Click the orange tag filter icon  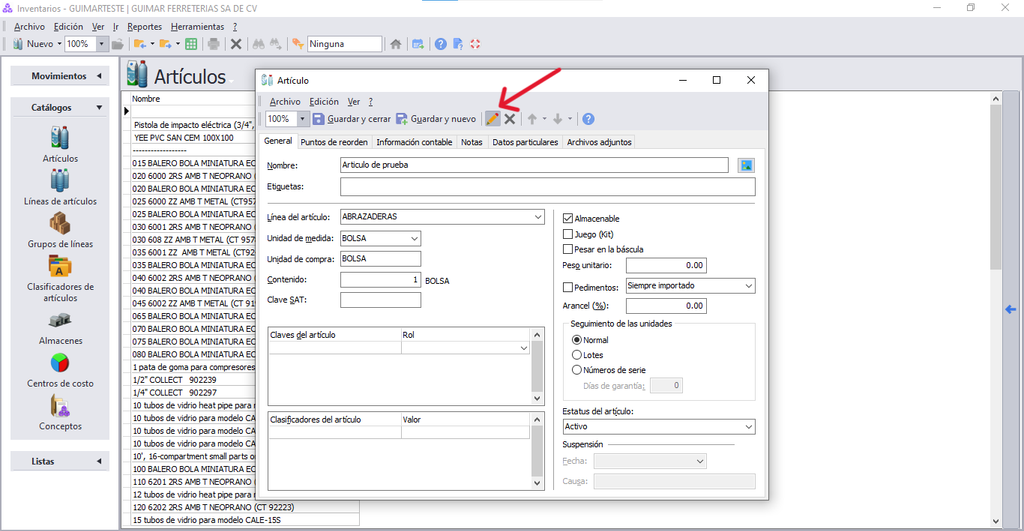pyautogui.click(x=298, y=44)
